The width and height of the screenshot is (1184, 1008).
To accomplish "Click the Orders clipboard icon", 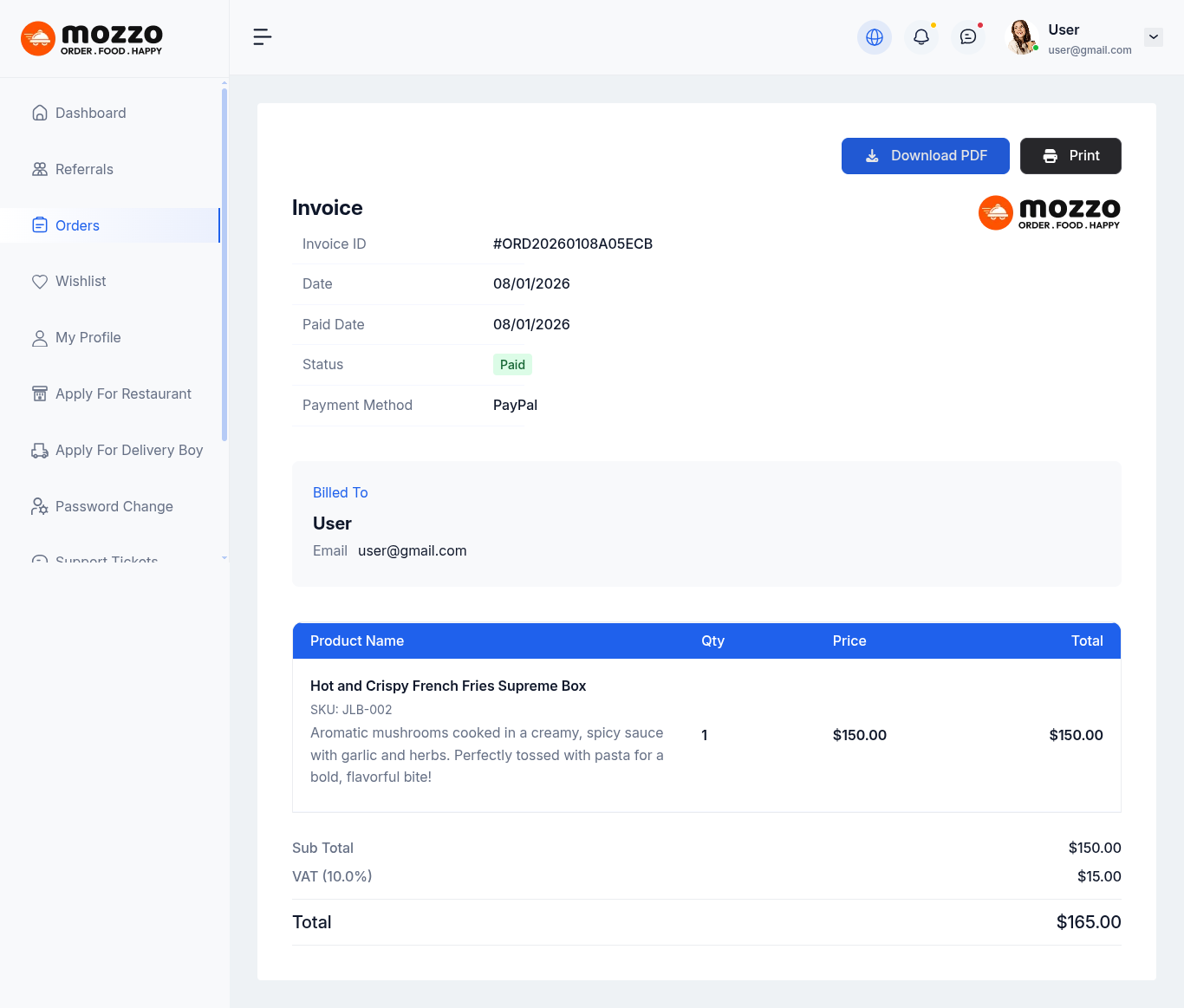I will click(x=40, y=225).
